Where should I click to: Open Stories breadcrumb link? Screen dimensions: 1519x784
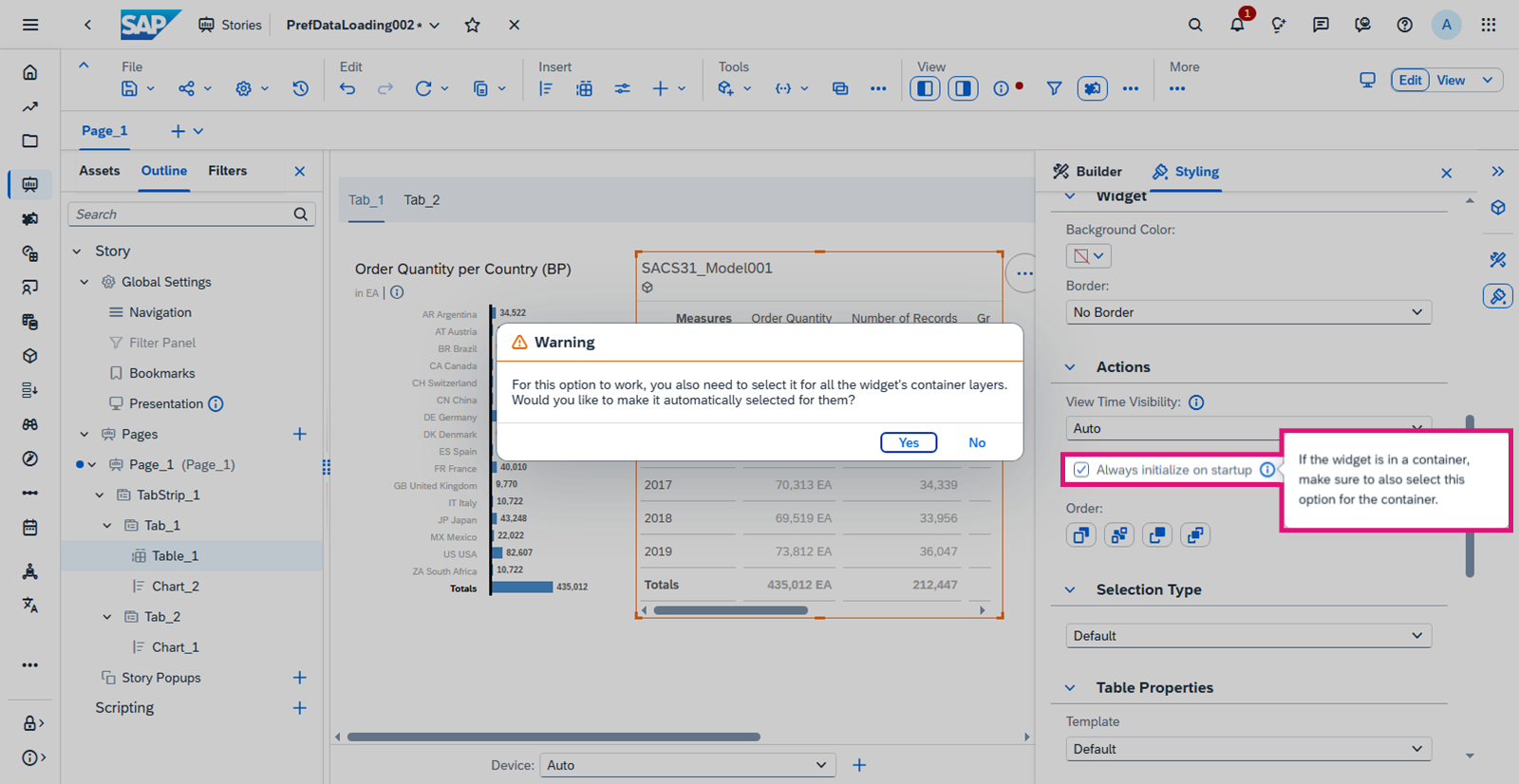point(231,25)
